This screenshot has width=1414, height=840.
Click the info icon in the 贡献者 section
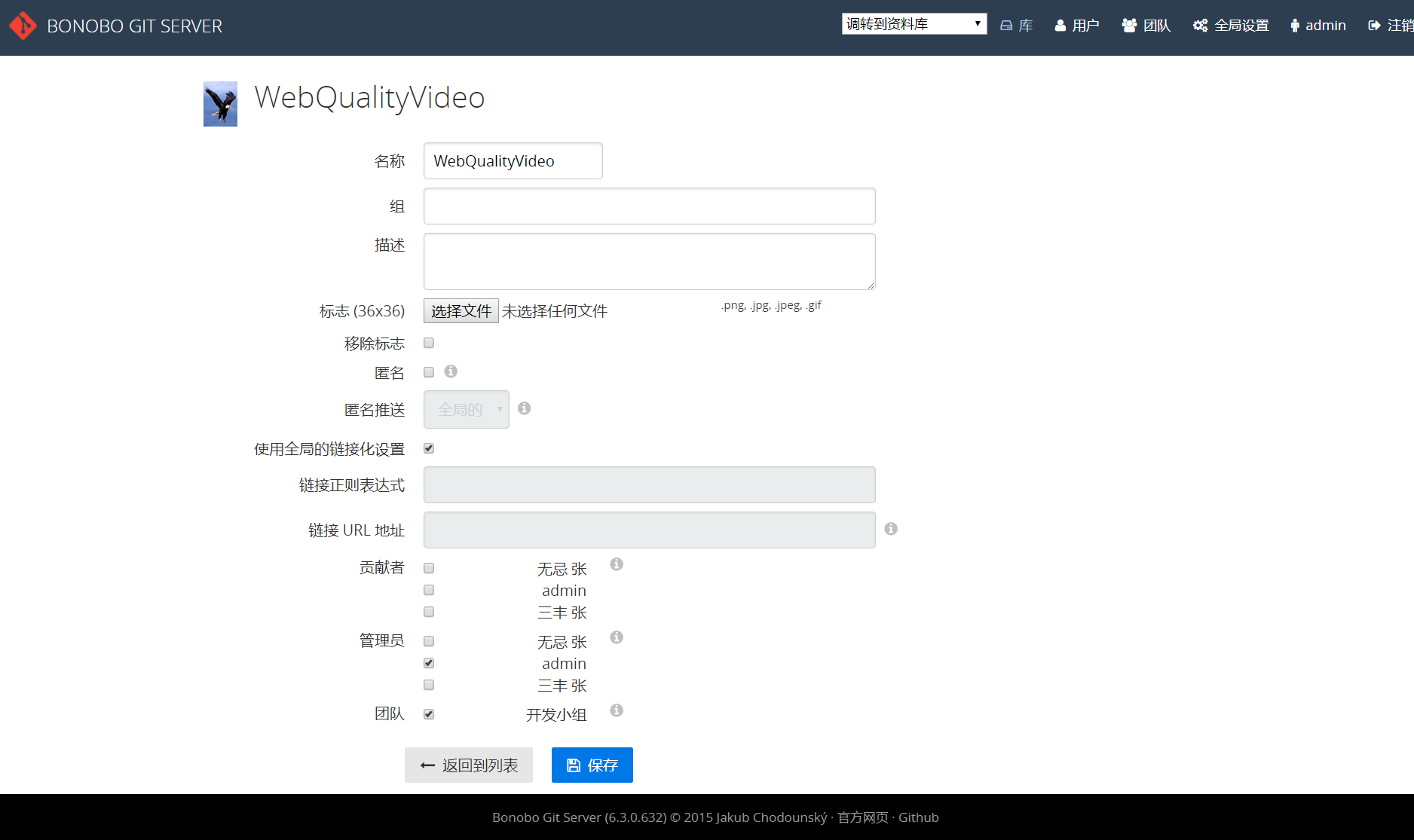point(617,564)
